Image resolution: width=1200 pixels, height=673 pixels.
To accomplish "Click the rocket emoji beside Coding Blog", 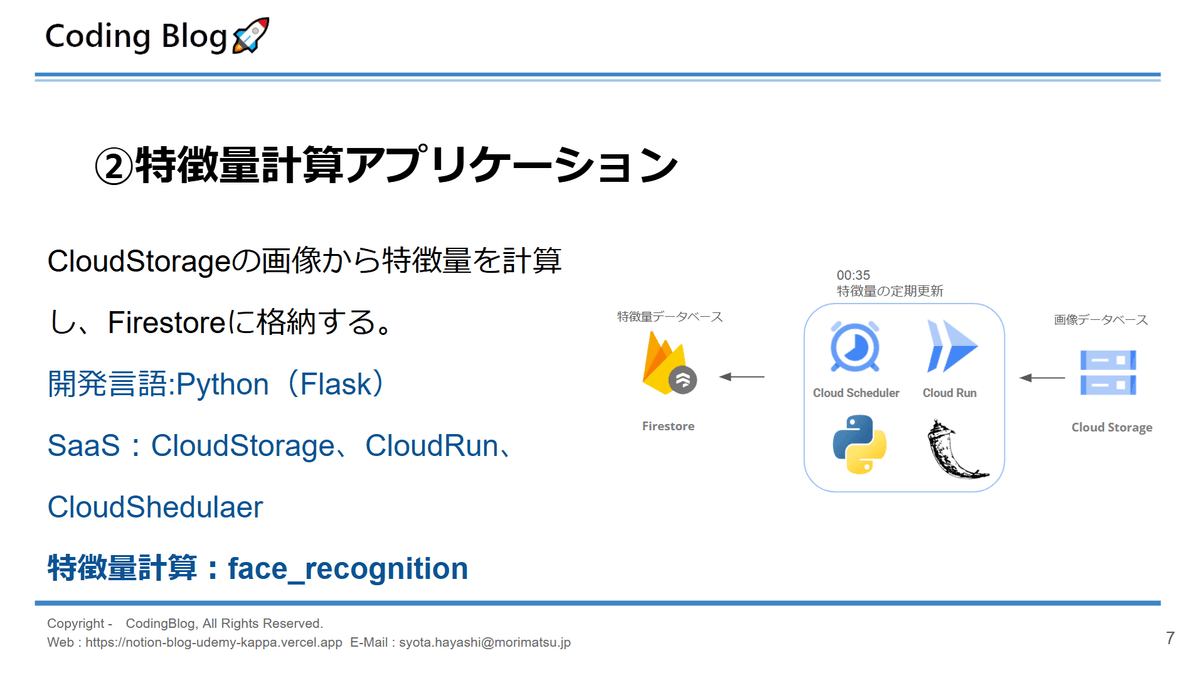I will [x=249, y=37].
